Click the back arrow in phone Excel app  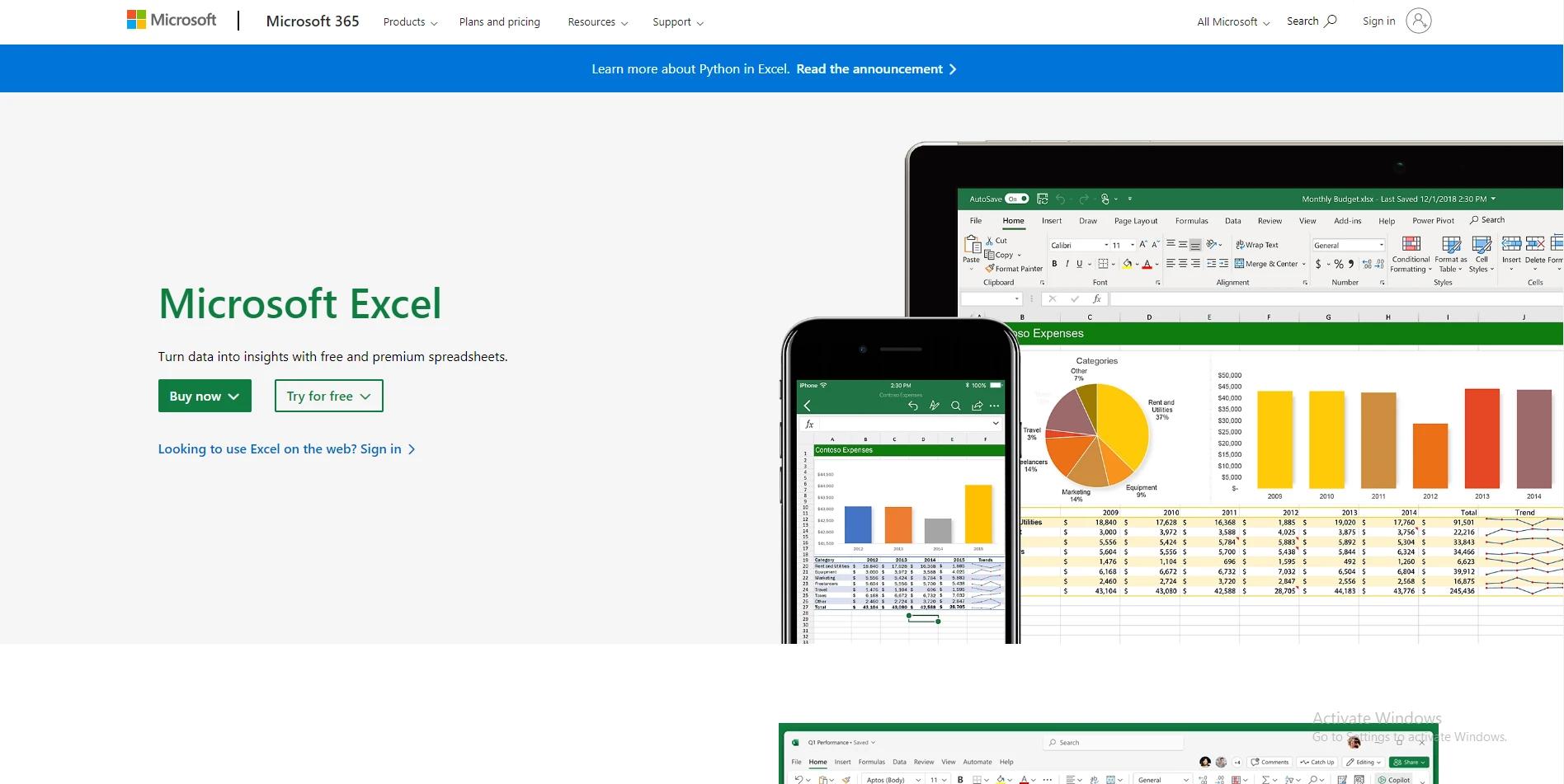tap(808, 406)
